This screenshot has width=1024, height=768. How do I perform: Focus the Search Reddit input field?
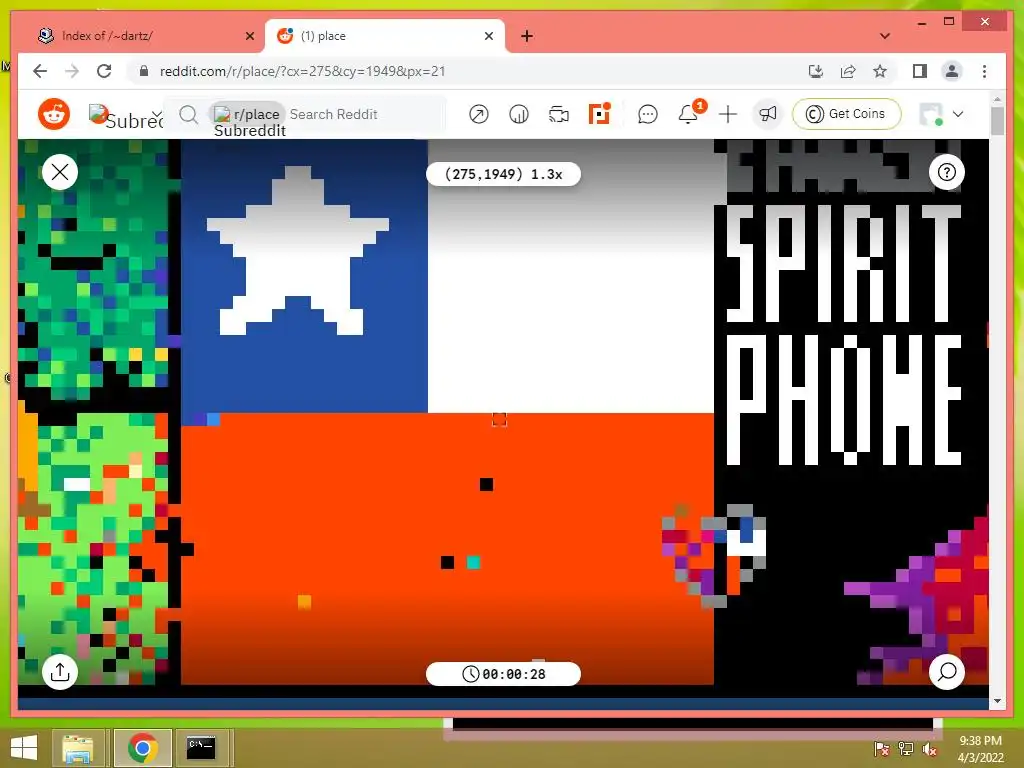[333, 114]
